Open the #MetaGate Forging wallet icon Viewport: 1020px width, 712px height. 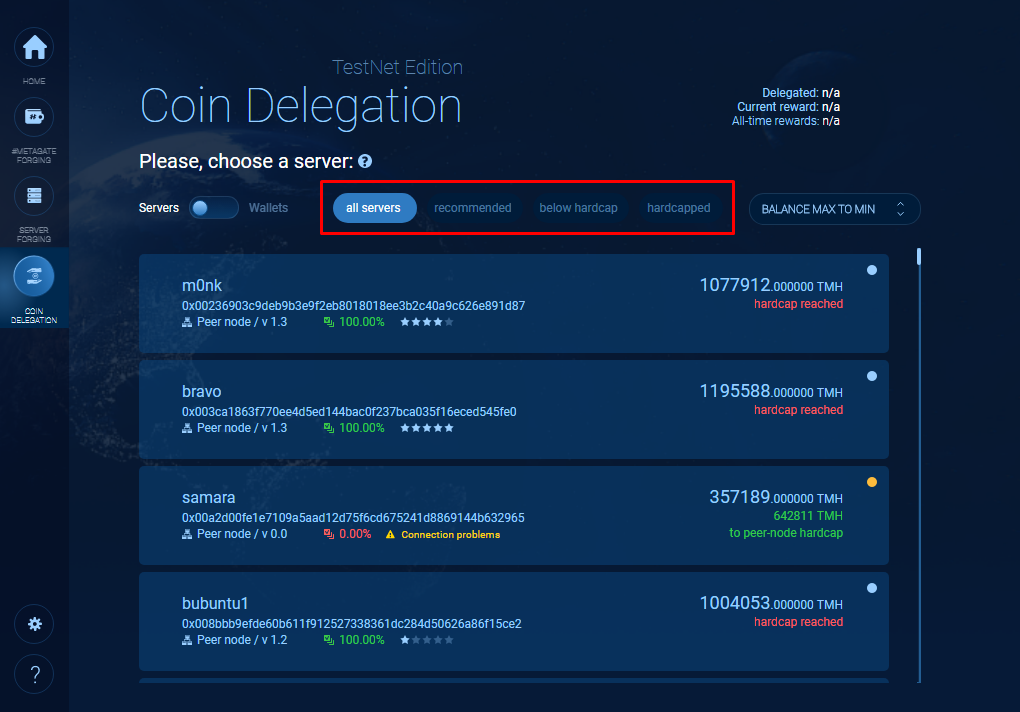34,117
